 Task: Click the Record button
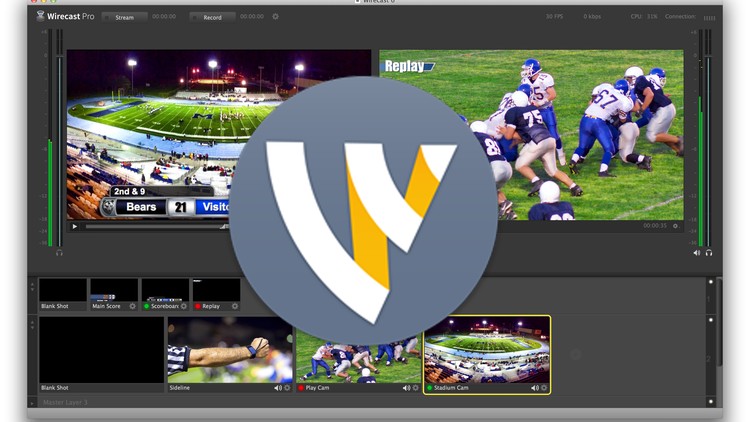[212, 17]
